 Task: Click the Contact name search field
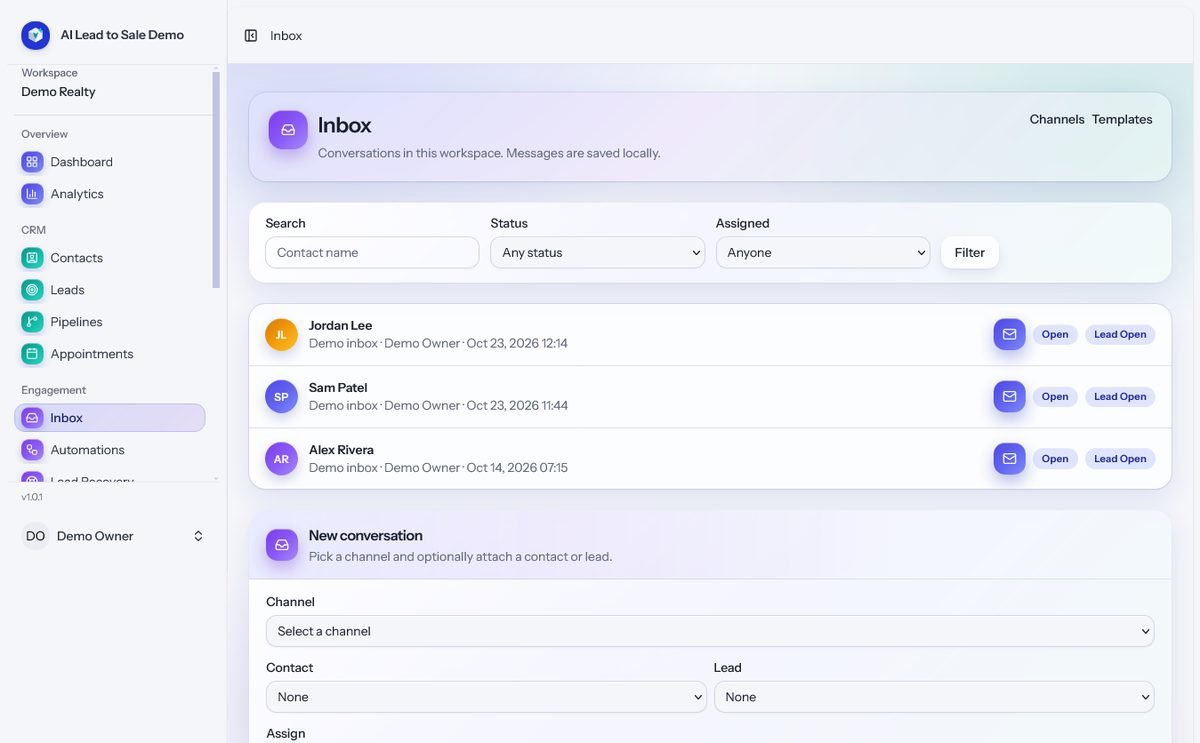[x=372, y=253]
